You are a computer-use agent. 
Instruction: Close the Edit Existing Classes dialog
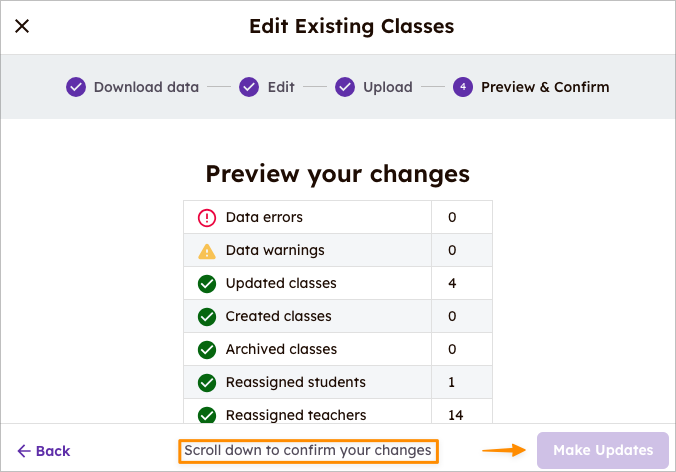coord(22,26)
